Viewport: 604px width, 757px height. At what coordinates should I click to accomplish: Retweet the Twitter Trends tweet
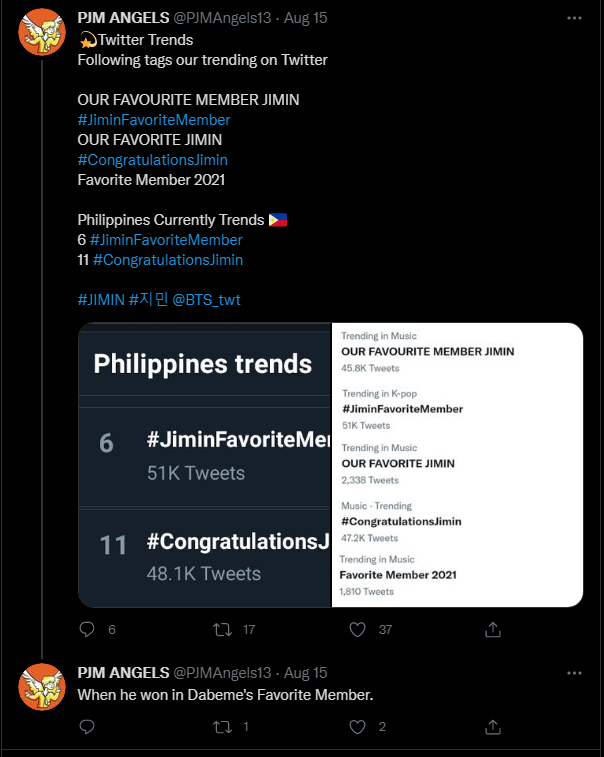click(x=223, y=629)
